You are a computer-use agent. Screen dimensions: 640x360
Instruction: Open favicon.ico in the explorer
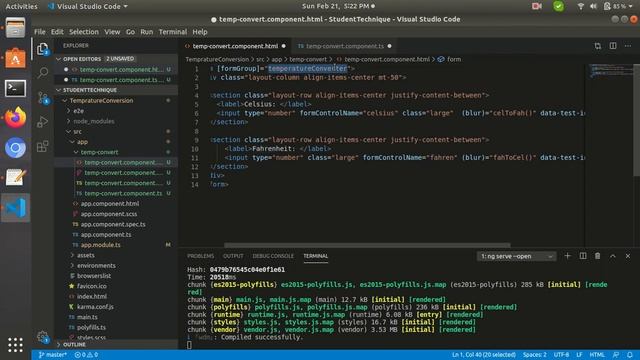tap(91, 286)
